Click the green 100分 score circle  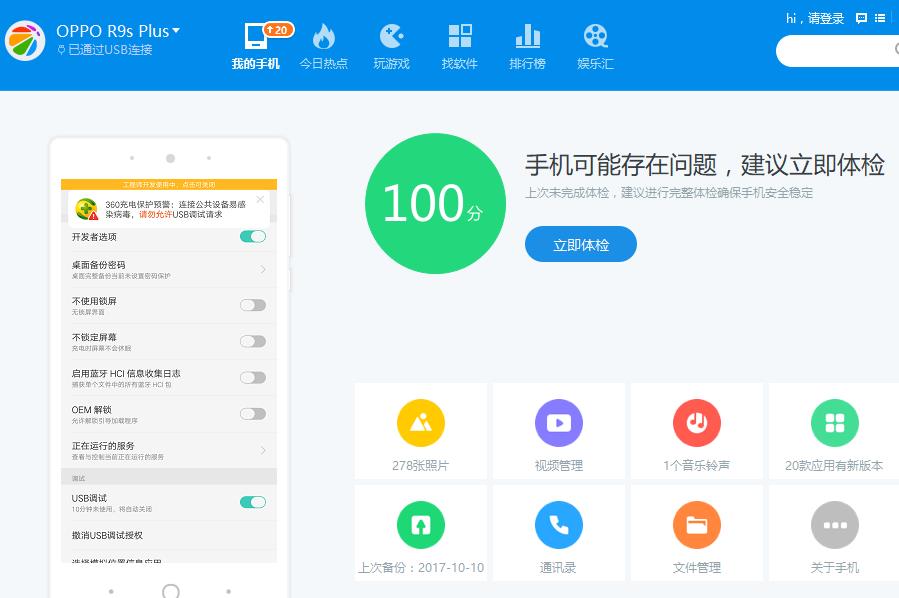435,204
